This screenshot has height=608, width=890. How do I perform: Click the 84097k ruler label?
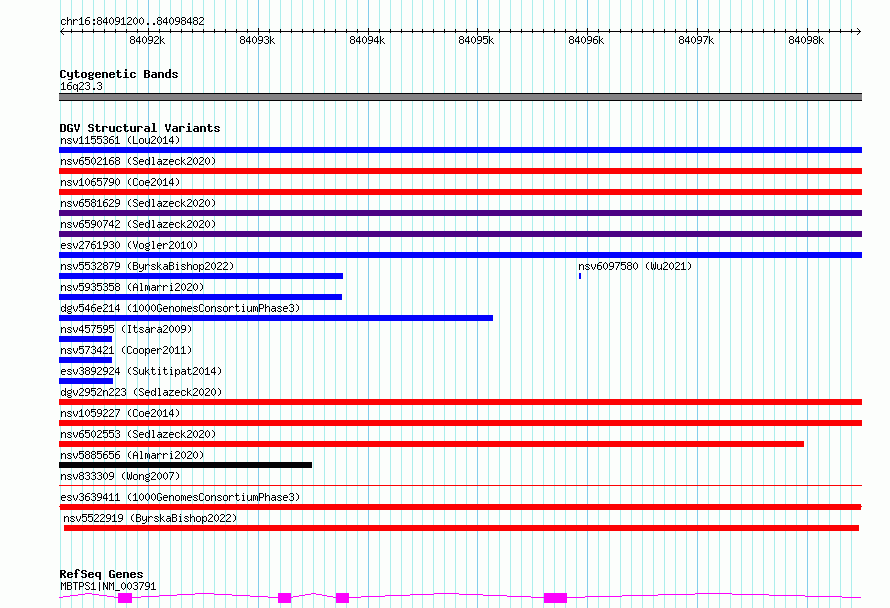click(x=696, y=40)
